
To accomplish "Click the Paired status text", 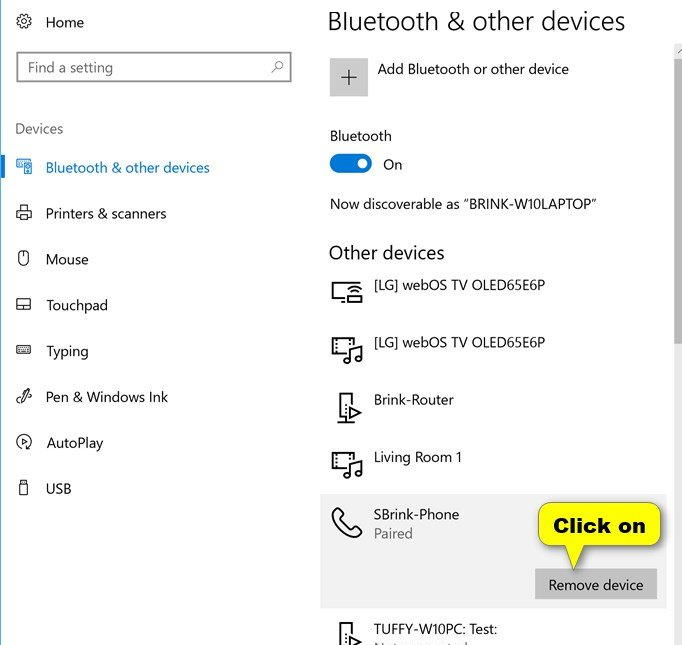I will tap(393, 533).
